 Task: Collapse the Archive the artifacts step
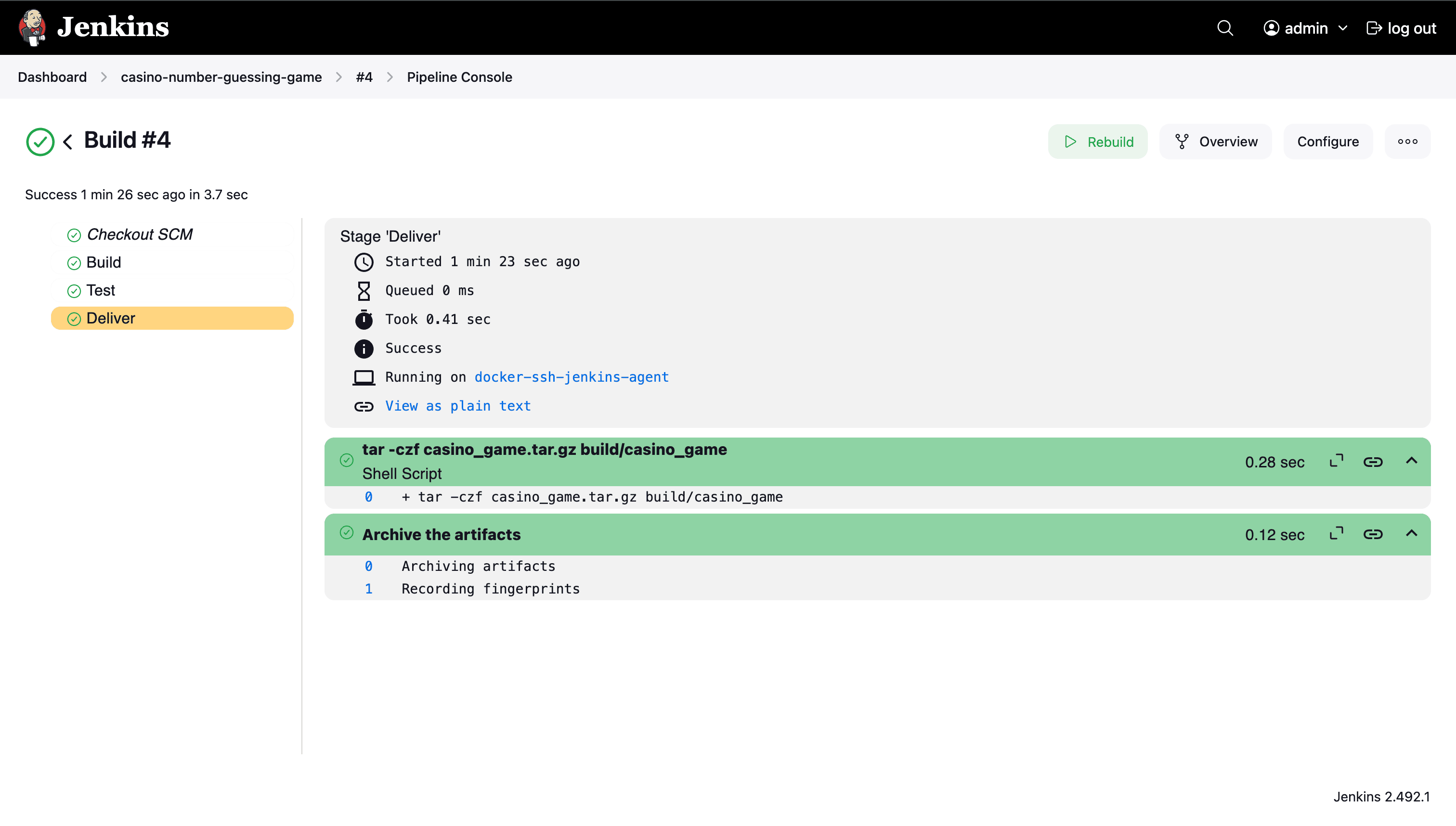(1411, 534)
